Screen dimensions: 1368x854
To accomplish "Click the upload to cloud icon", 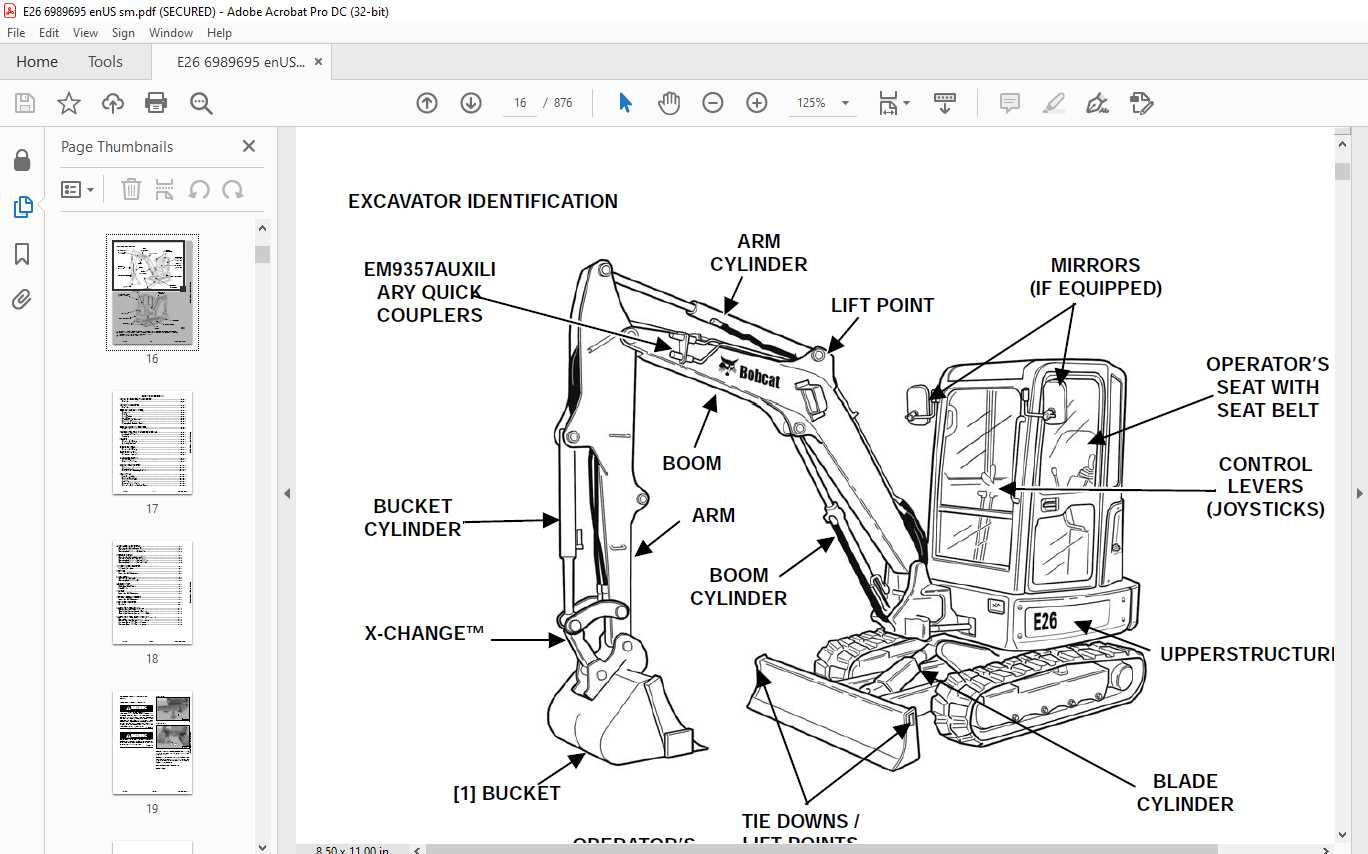I will coord(113,103).
